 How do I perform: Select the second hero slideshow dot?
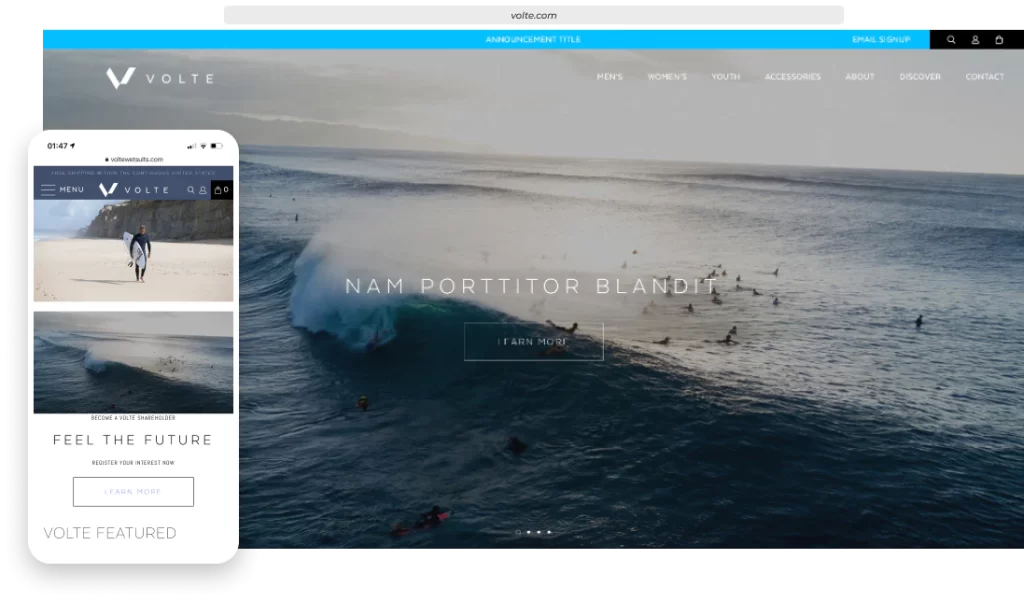[528, 532]
